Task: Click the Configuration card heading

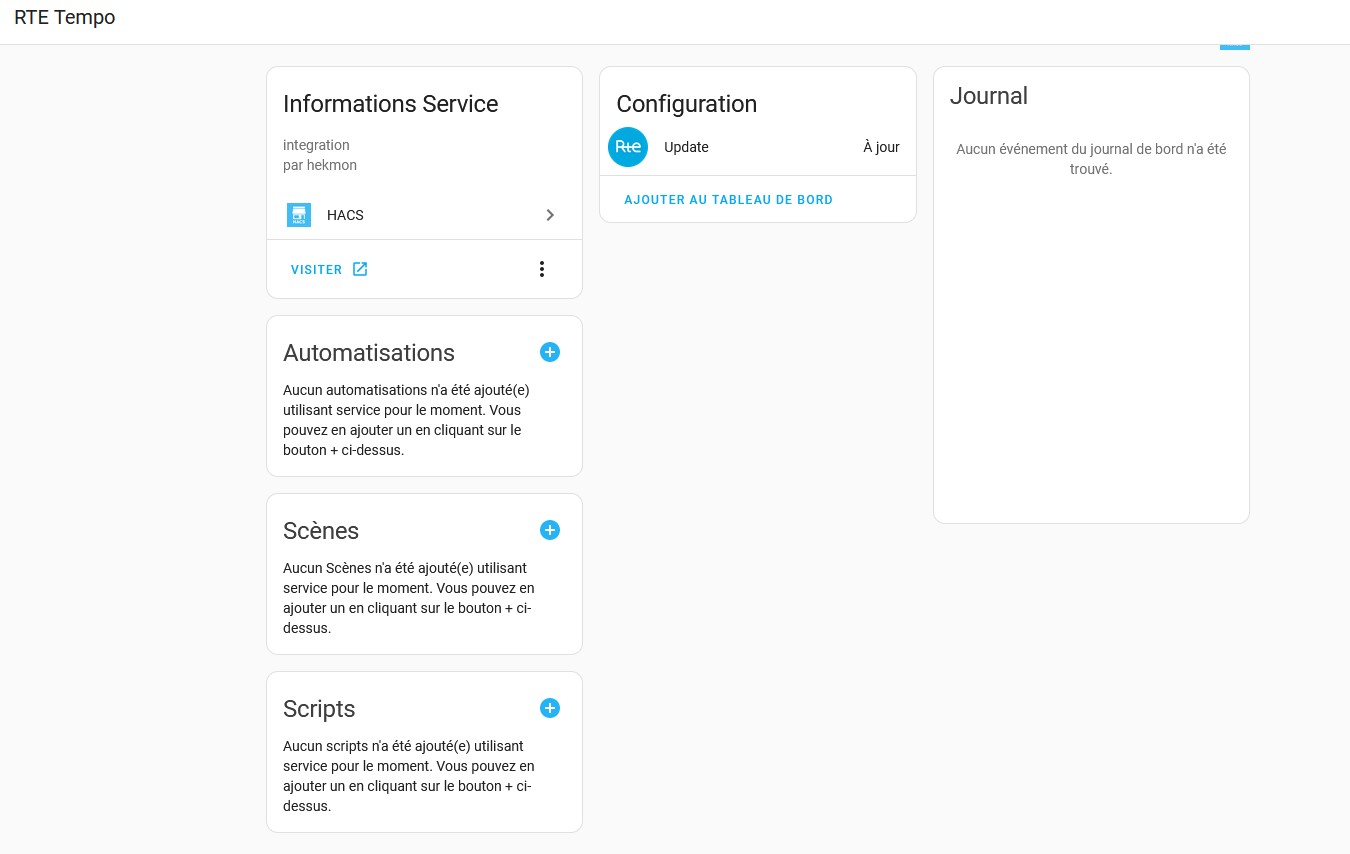Action: coord(686,104)
